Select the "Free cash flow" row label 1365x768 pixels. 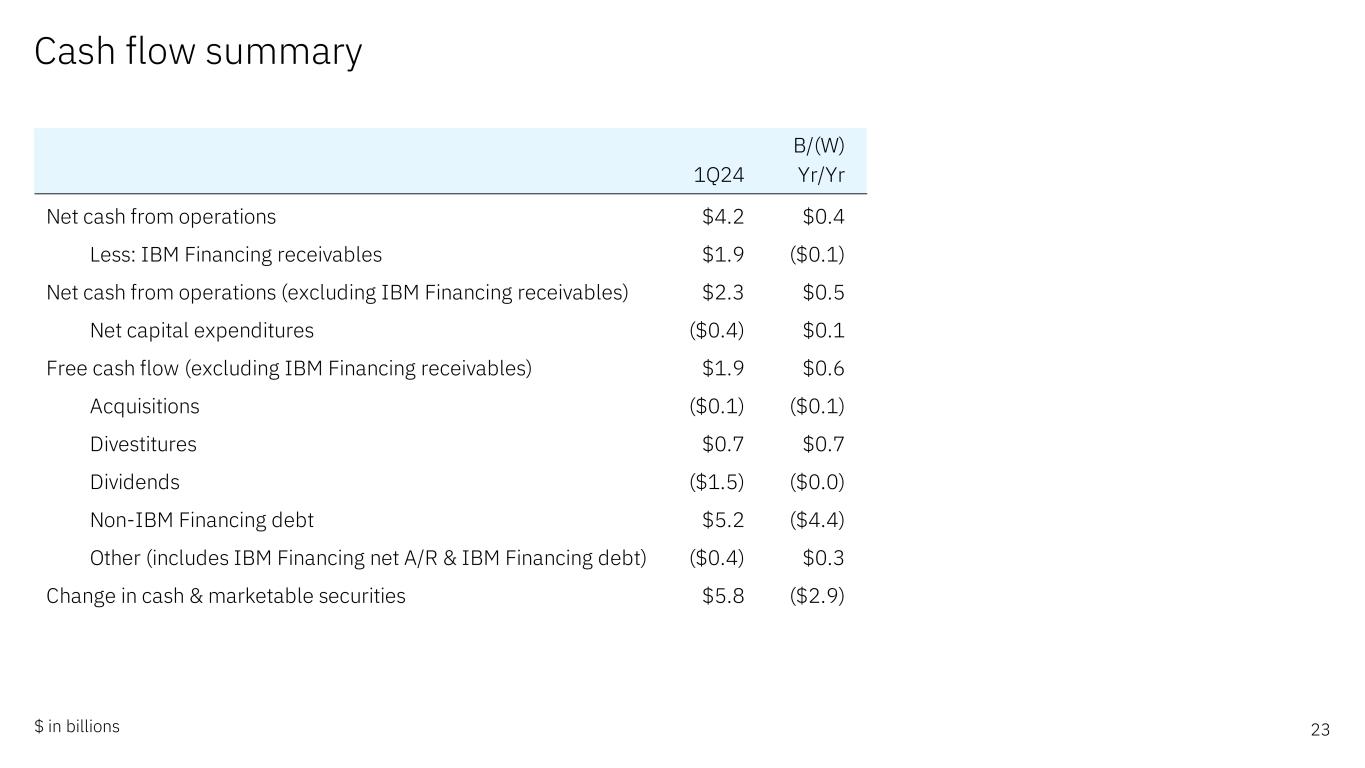[x=289, y=369]
